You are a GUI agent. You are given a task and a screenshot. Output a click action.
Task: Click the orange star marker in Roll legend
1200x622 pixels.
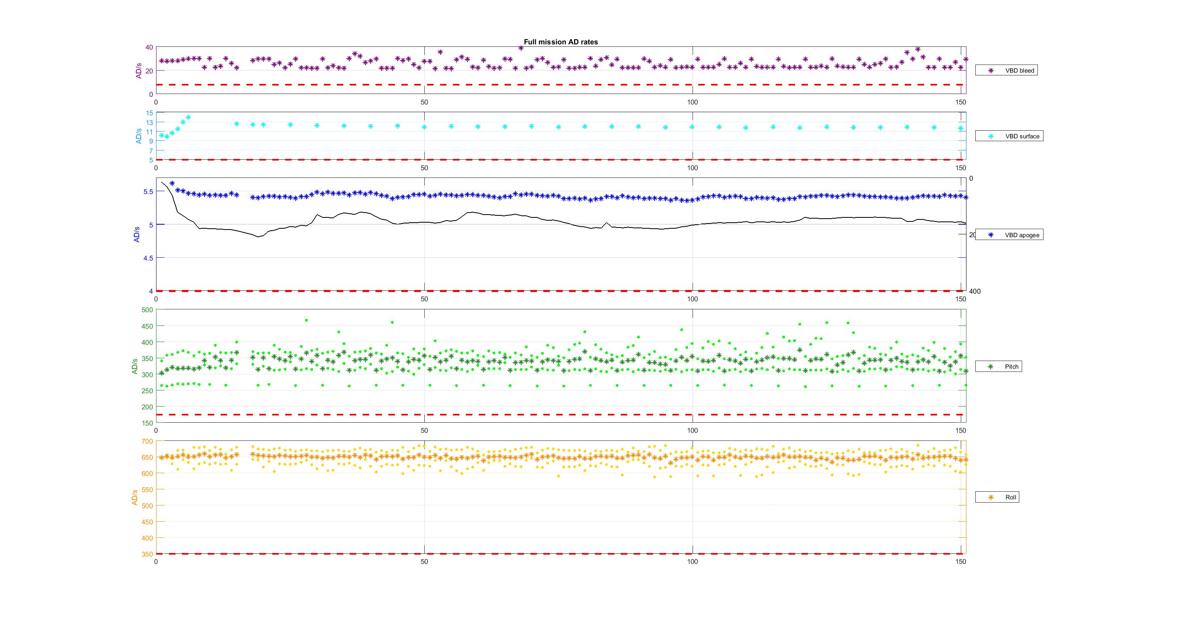point(990,497)
